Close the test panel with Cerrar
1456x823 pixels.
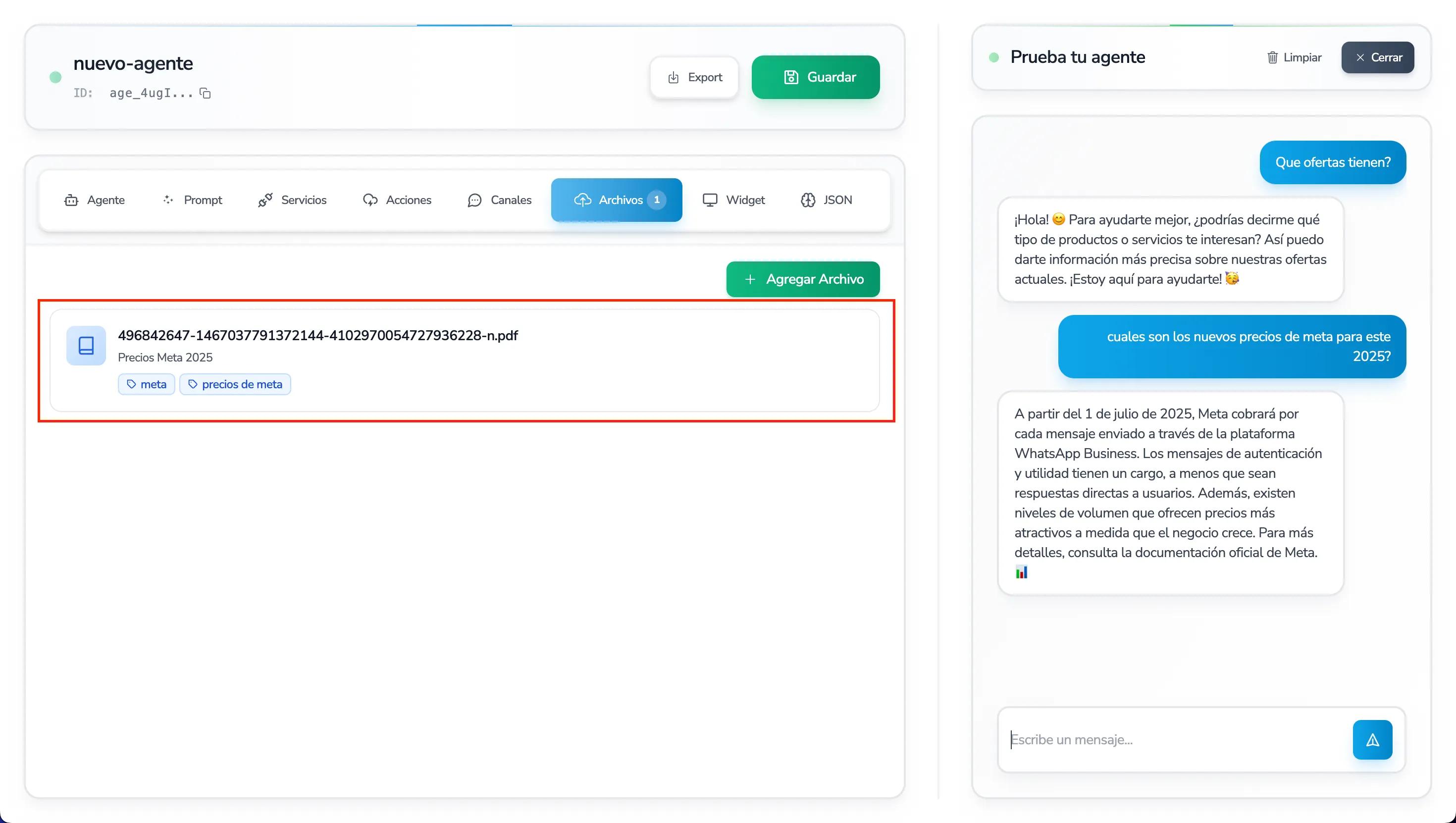pos(1377,57)
